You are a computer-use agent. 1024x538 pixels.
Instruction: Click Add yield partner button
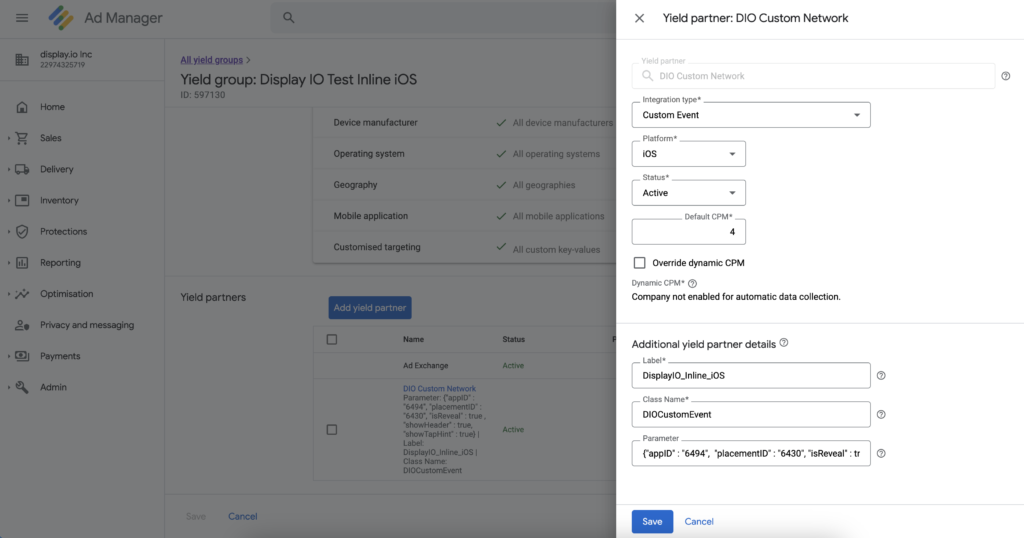click(x=370, y=308)
